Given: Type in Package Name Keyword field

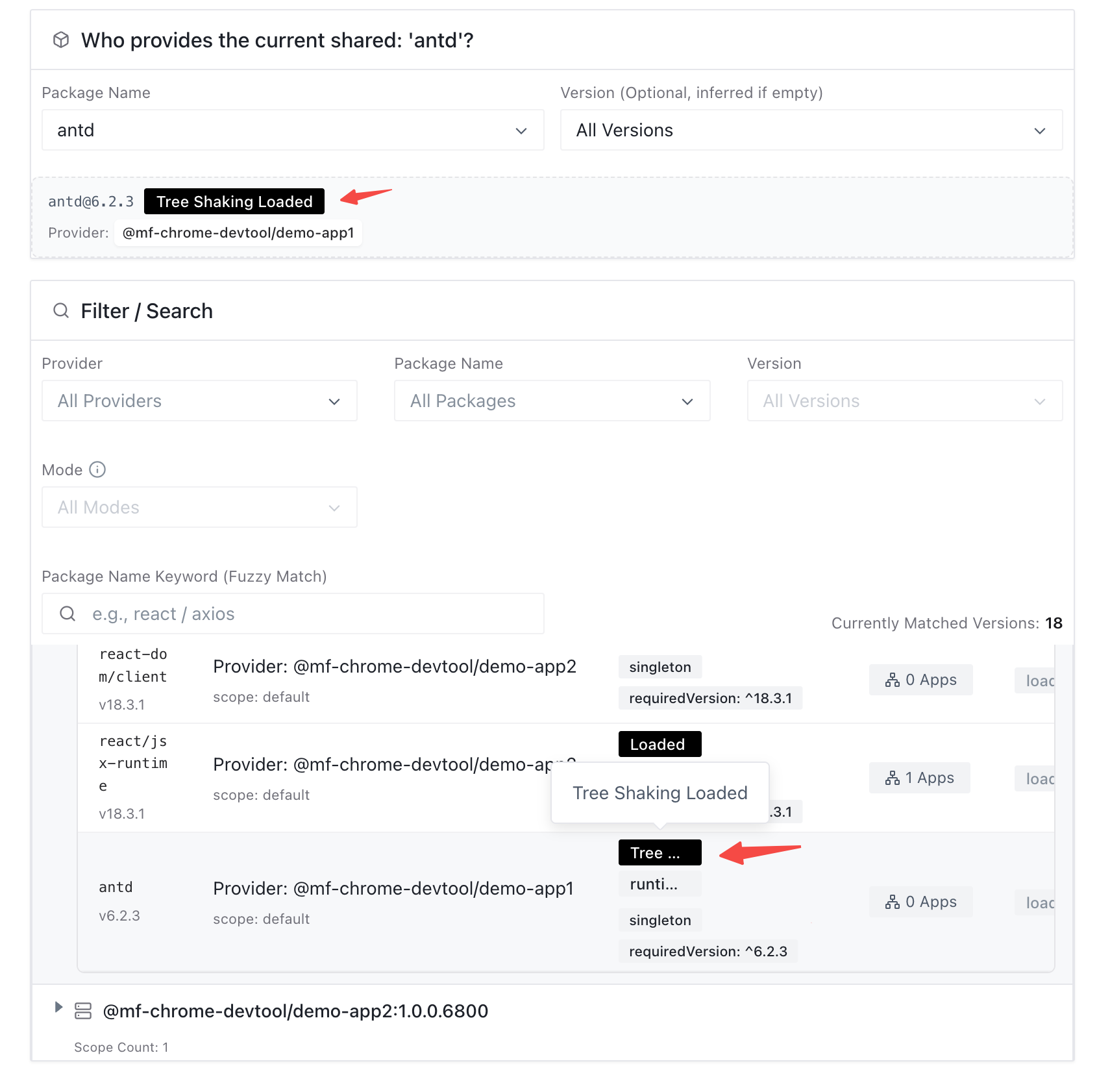Looking at the screenshot, I should pyautogui.click(x=312, y=614).
